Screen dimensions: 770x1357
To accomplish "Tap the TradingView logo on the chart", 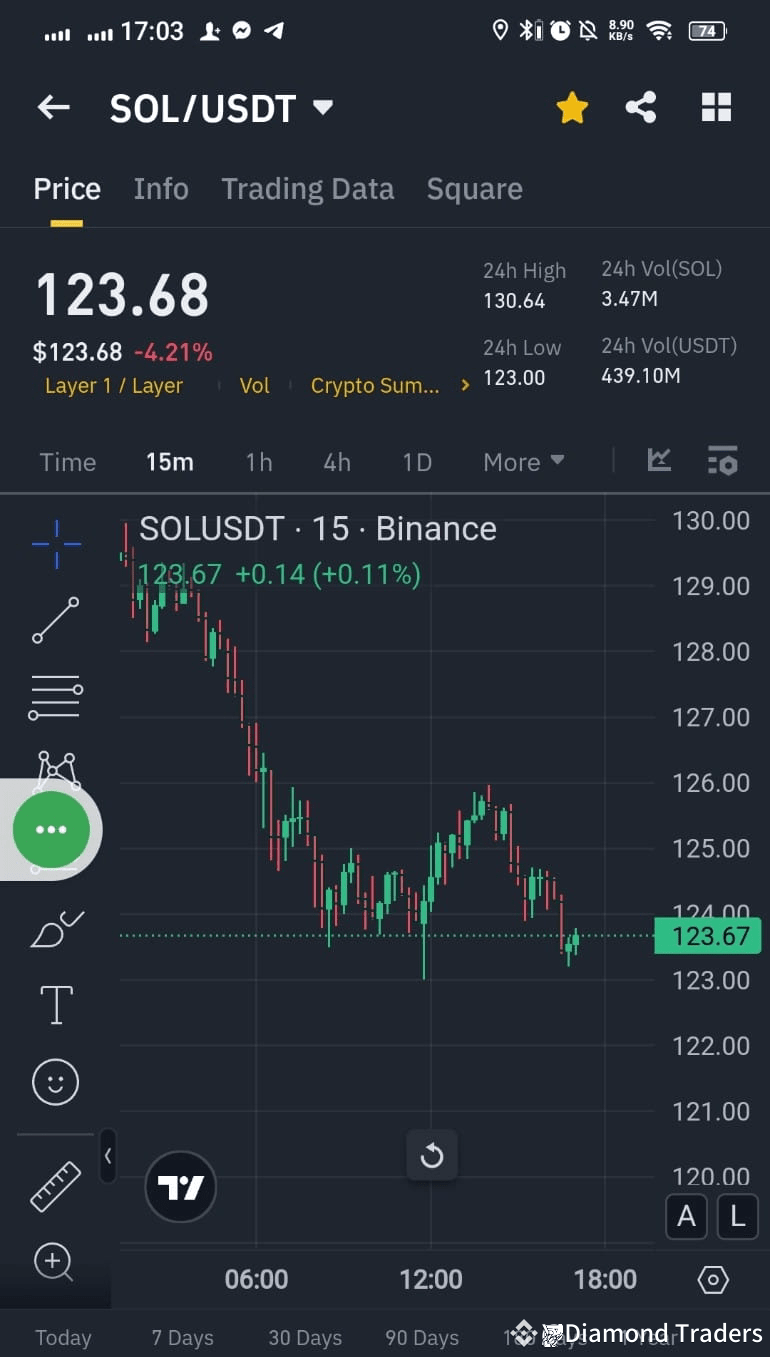I will click(x=180, y=1186).
